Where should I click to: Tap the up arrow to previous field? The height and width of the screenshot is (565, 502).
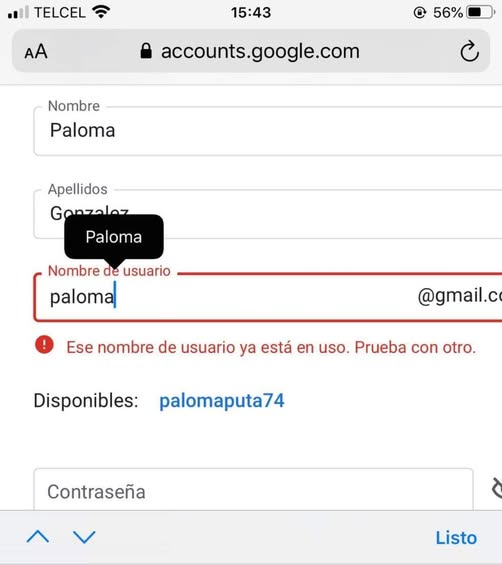click(x=38, y=537)
